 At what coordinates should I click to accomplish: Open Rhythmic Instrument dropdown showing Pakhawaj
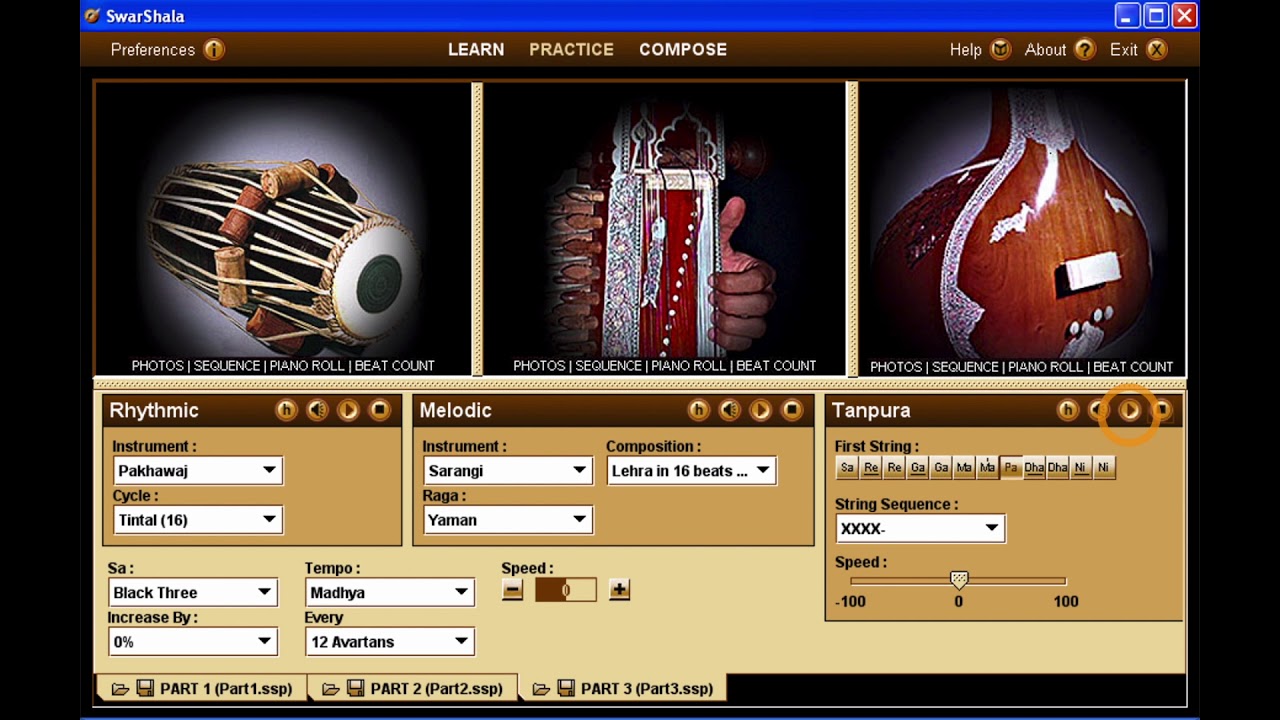point(197,470)
